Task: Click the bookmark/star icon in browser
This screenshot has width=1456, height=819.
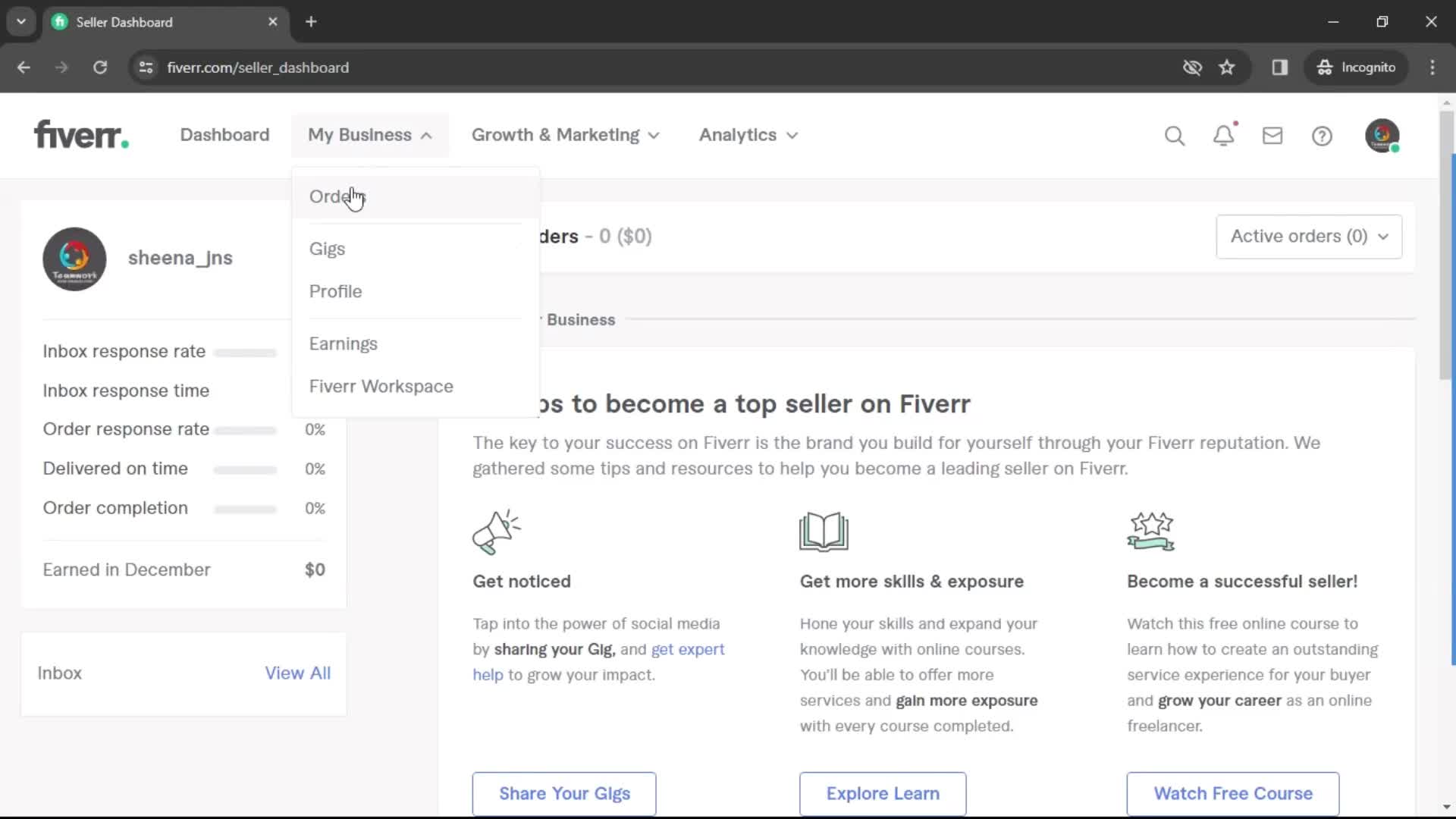Action: [x=1226, y=67]
